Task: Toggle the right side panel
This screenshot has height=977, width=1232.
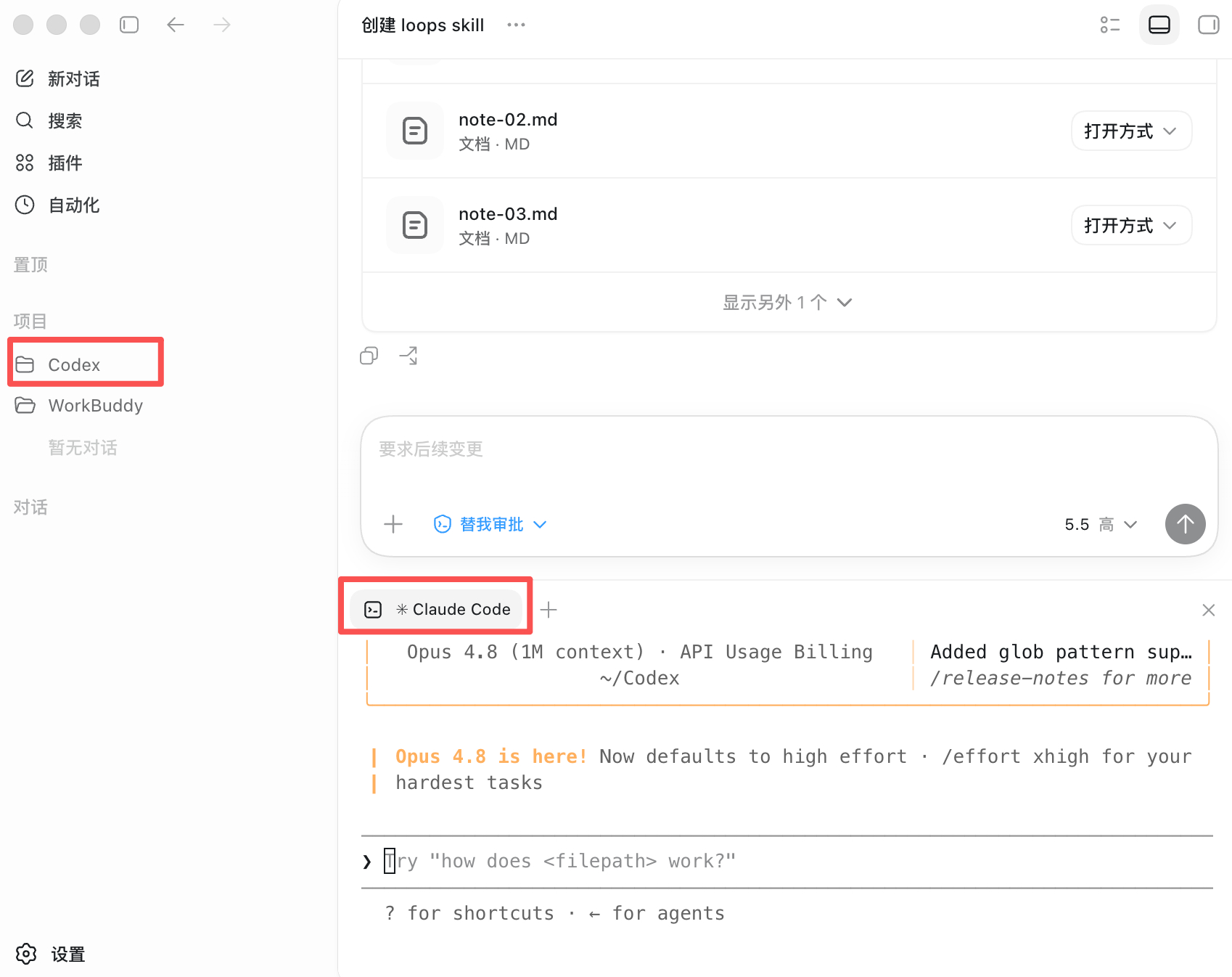Action: coord(1209,25)
